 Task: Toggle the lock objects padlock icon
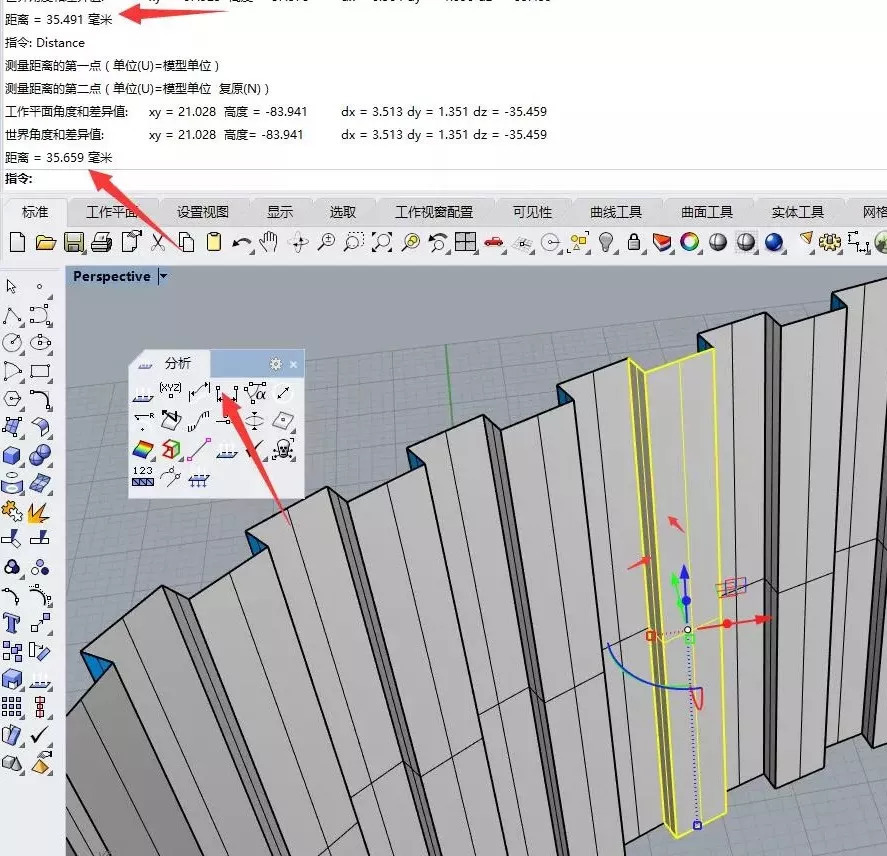[x=633, y=242]
